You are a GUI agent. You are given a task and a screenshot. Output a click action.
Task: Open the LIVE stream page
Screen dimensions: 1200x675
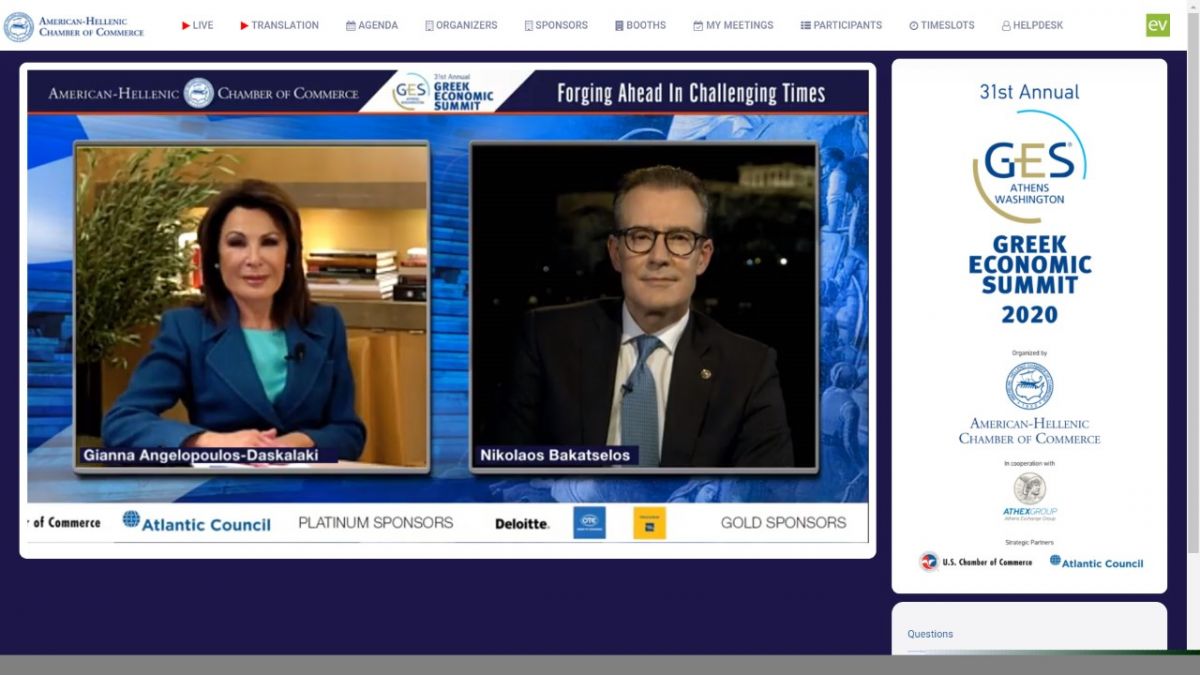[x=197, y=25]
